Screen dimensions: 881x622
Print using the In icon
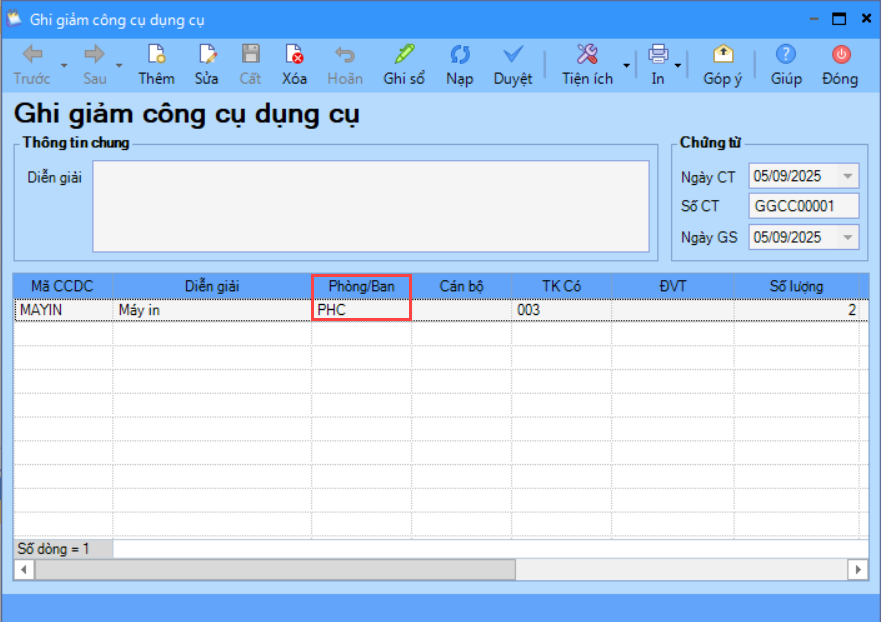pos(658,65)
